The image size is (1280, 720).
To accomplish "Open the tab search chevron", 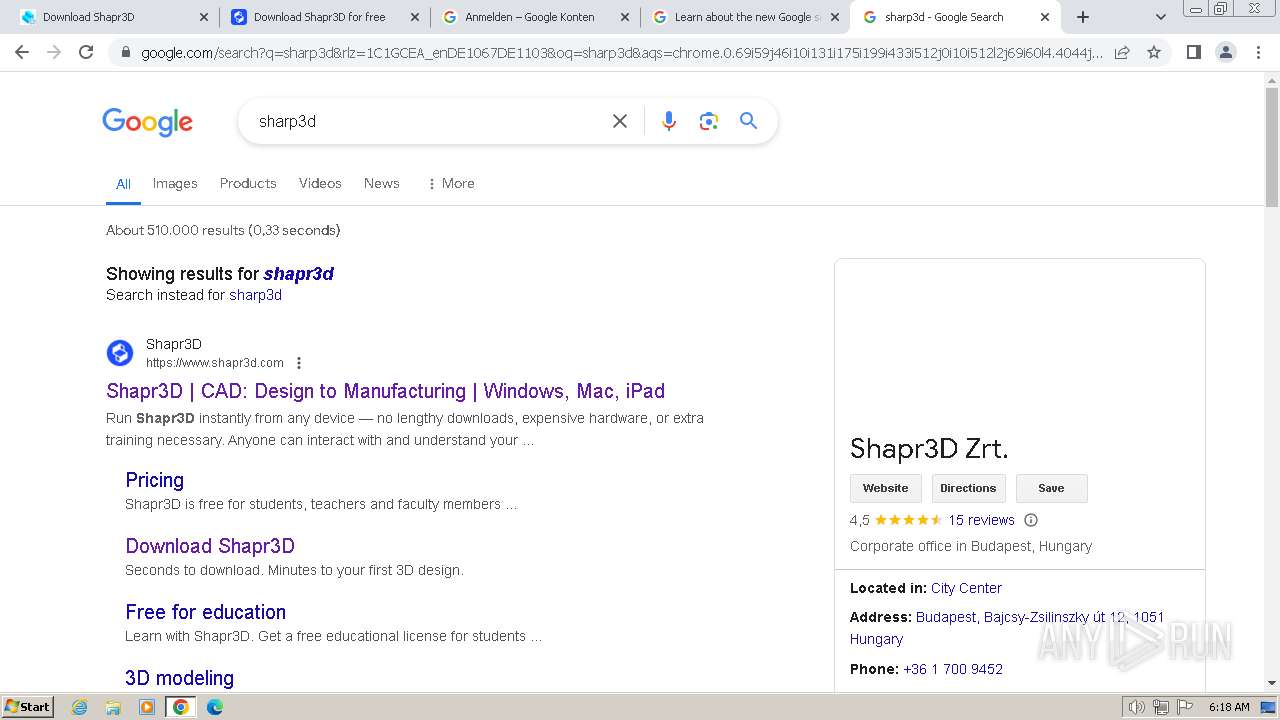I will tap(1160, 17).
